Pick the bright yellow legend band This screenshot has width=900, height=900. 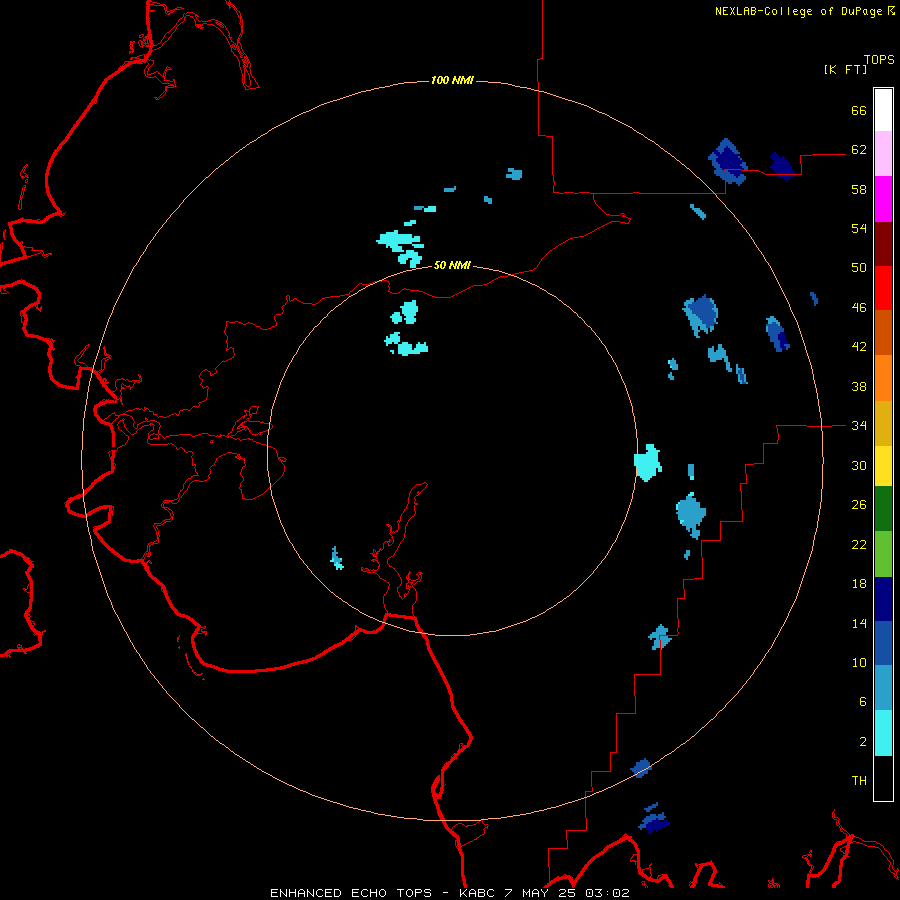(883, 466)
